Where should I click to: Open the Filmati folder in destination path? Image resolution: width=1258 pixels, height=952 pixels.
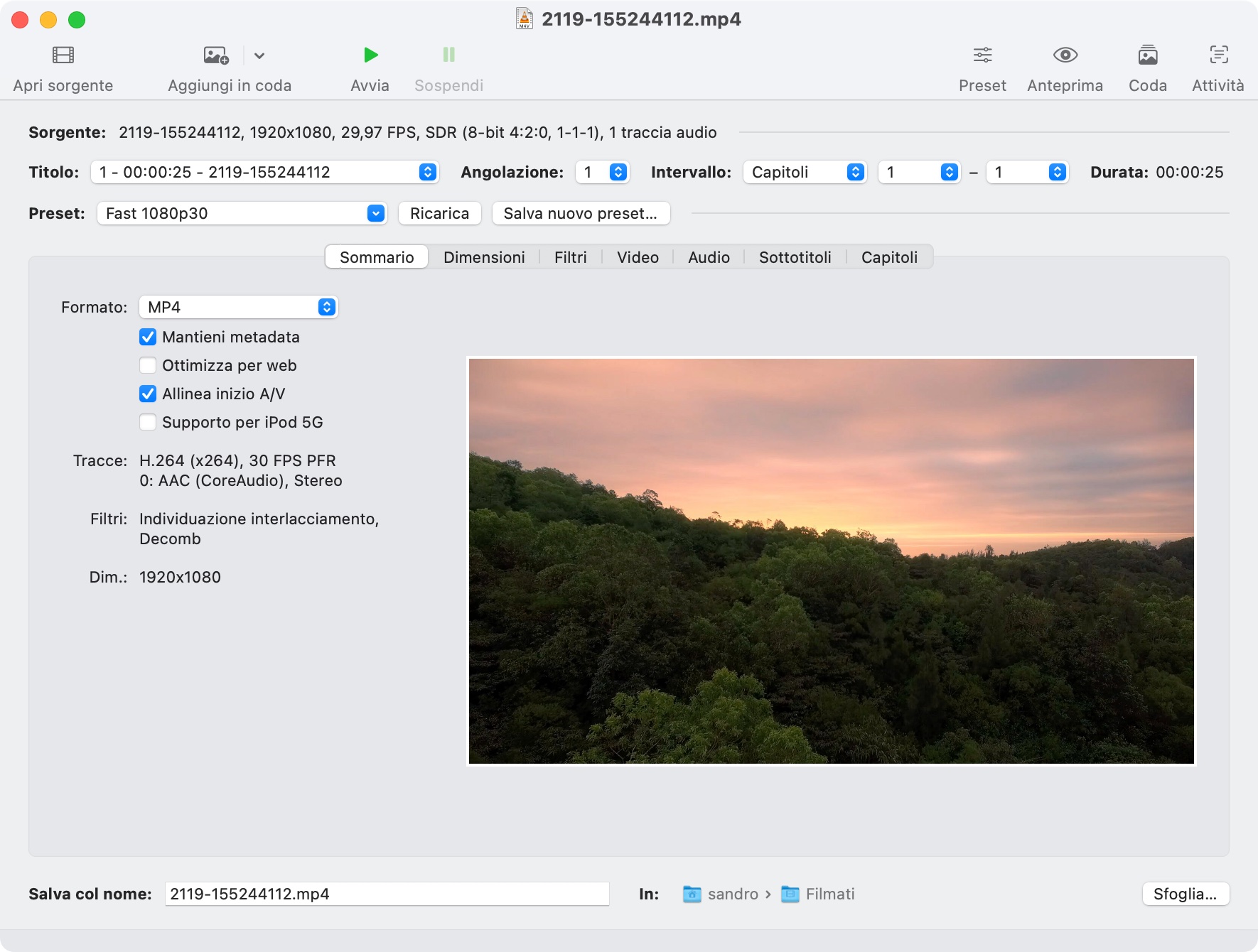[817, 894]
